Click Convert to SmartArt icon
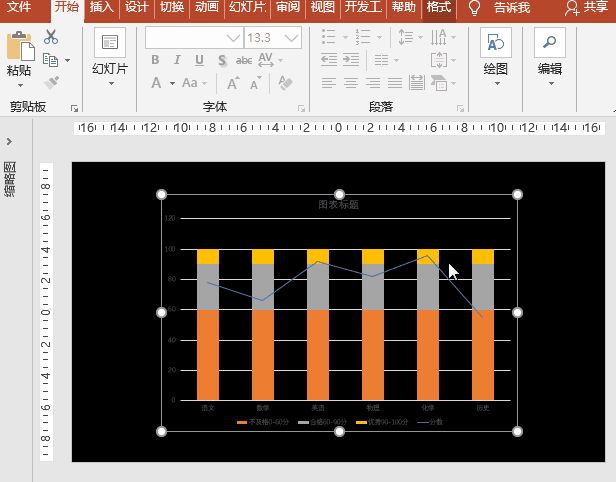 pyautogui.click(x=439, y=83)
